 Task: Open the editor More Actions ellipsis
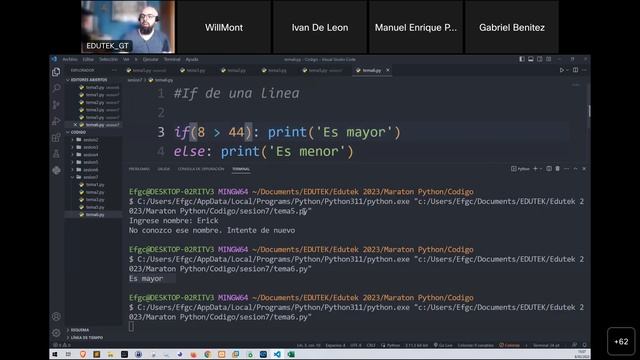tap(584, 70)
